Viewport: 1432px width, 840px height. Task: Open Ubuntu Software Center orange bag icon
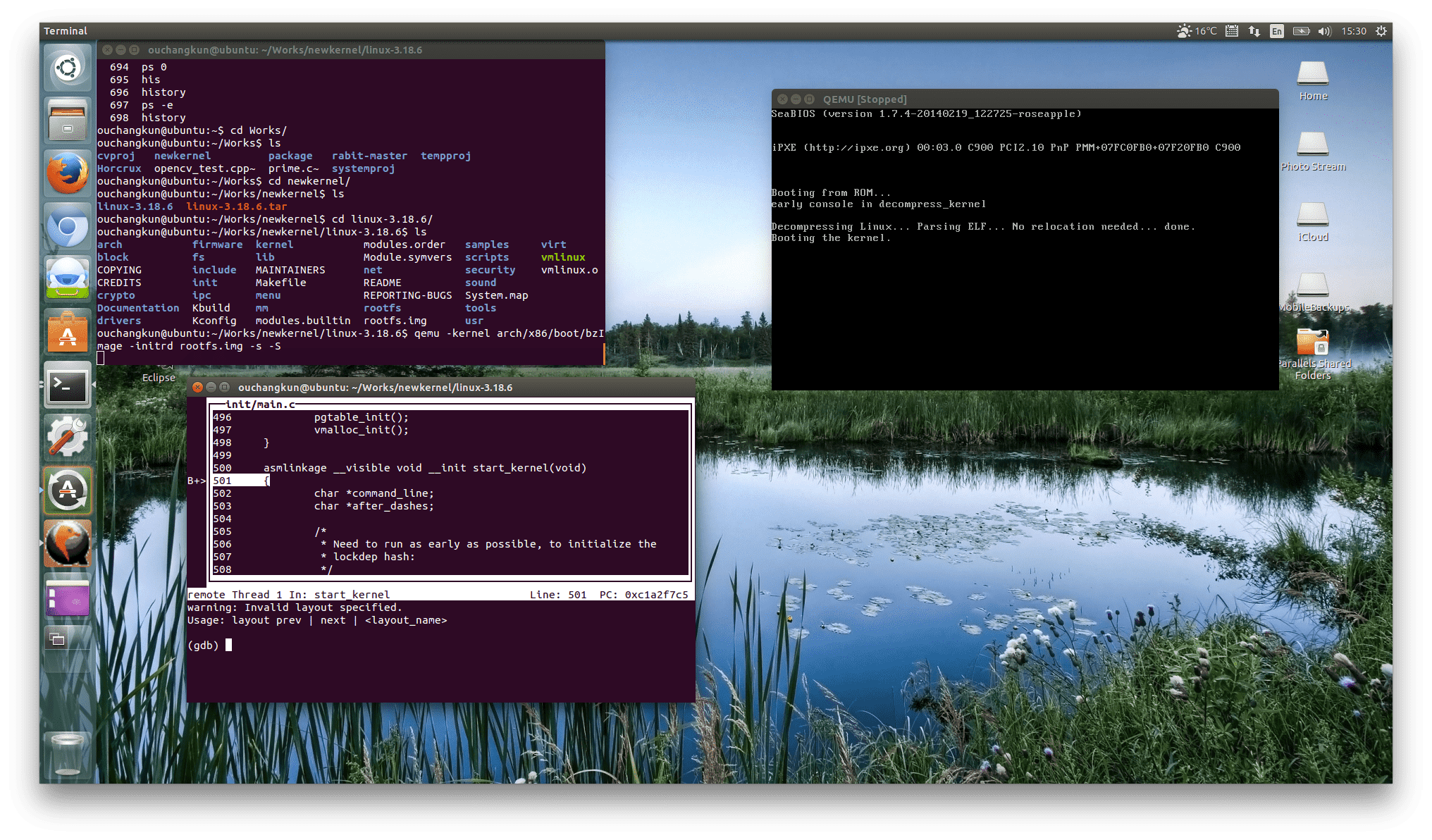coord(68,333)
